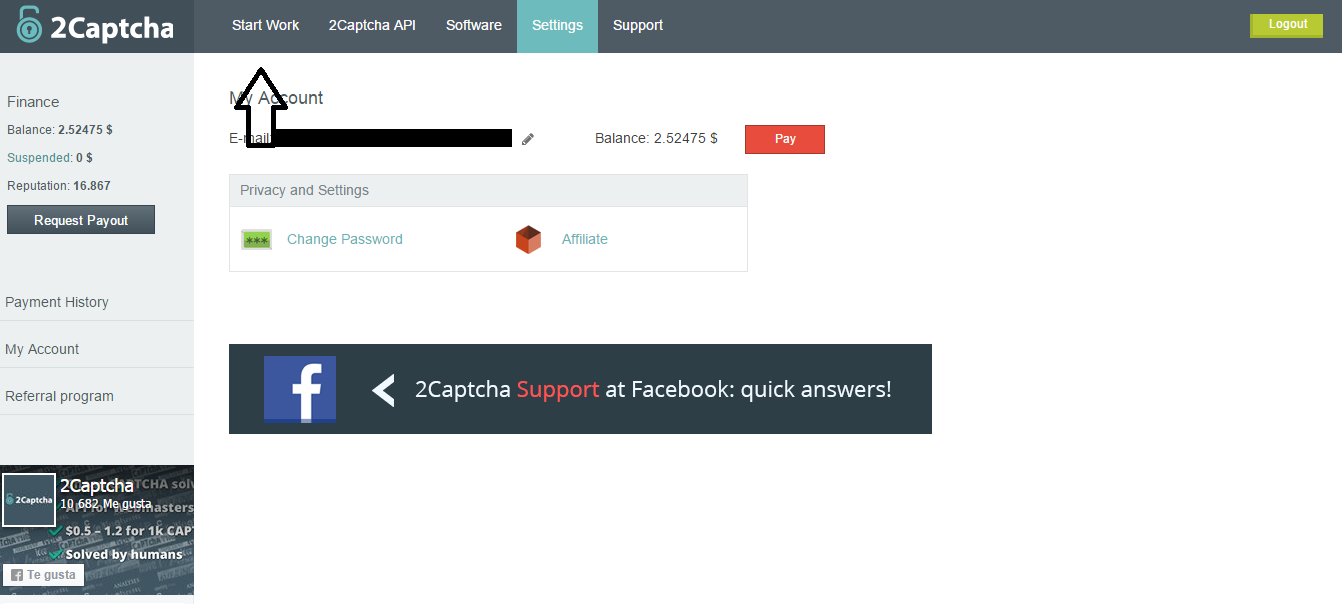Click the Finance heading in sidebar
This screenshot has height=604, width=1342.
coord(33,102)
